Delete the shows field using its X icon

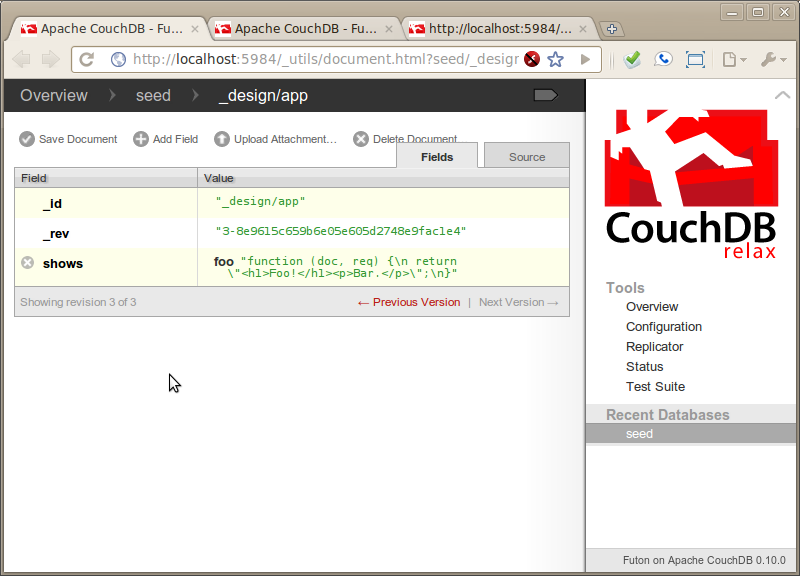coord(25,263)
